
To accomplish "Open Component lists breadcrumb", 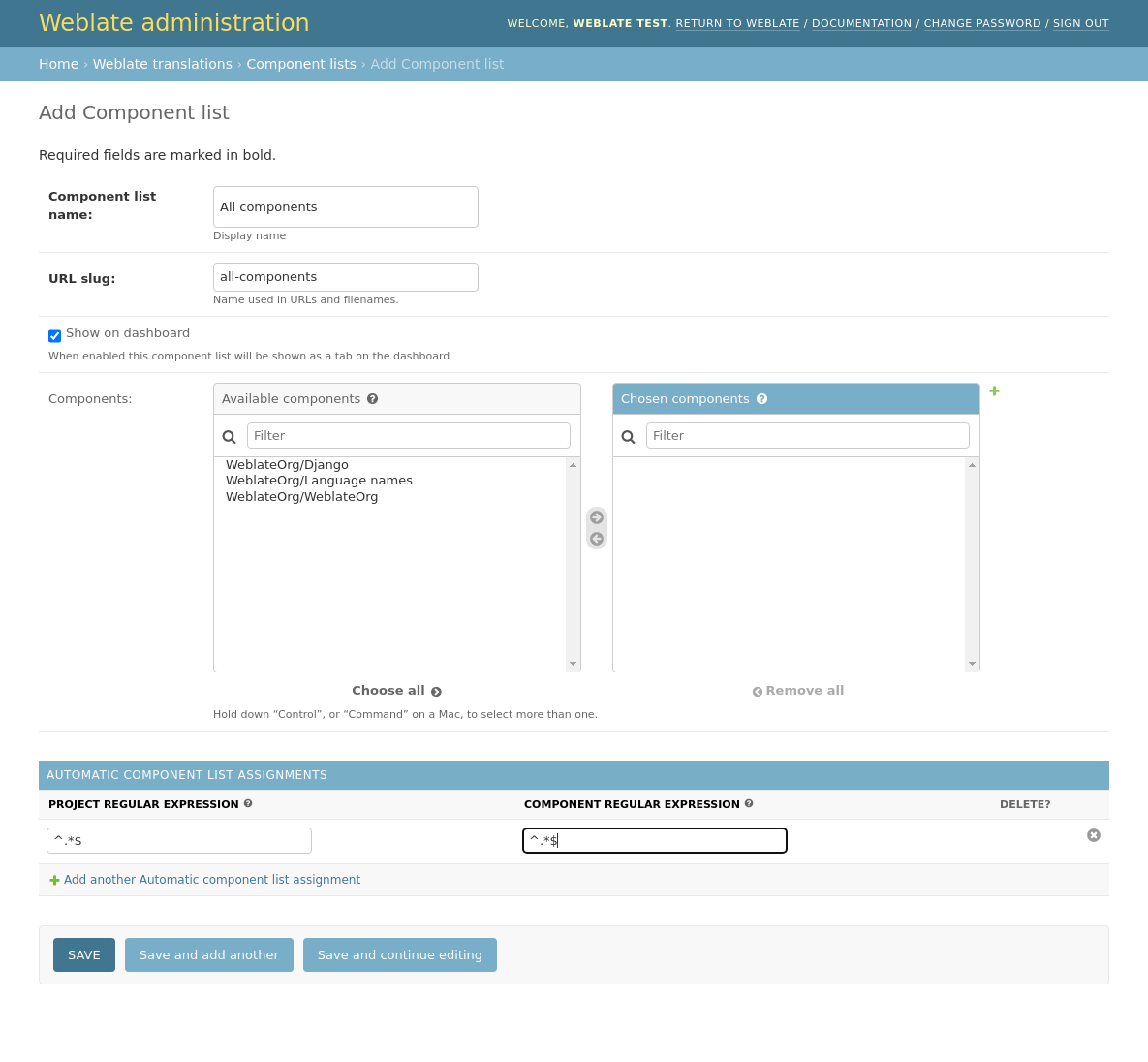I will pos(301,65).
